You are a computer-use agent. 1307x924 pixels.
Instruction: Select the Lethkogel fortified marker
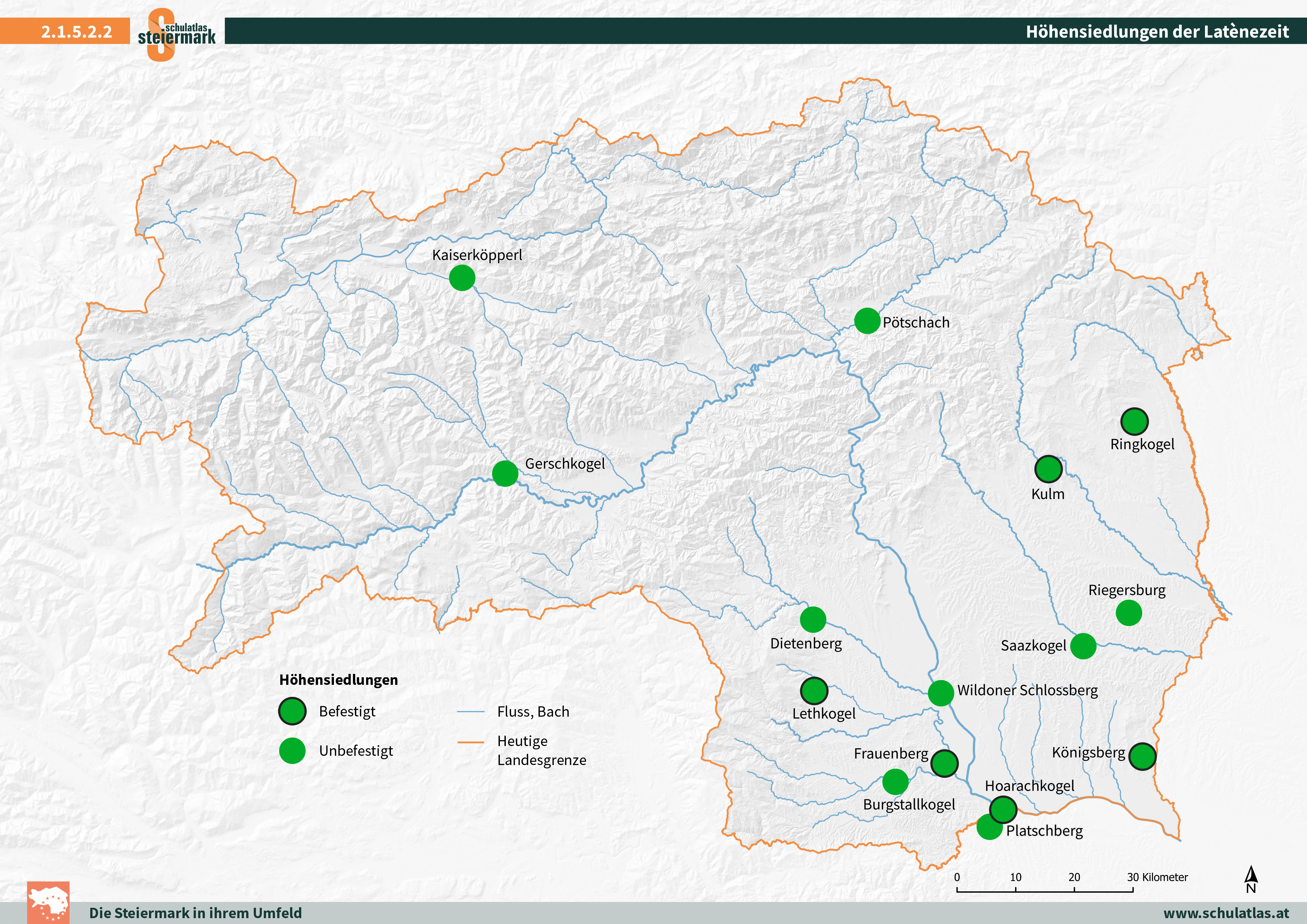[814, 691]
